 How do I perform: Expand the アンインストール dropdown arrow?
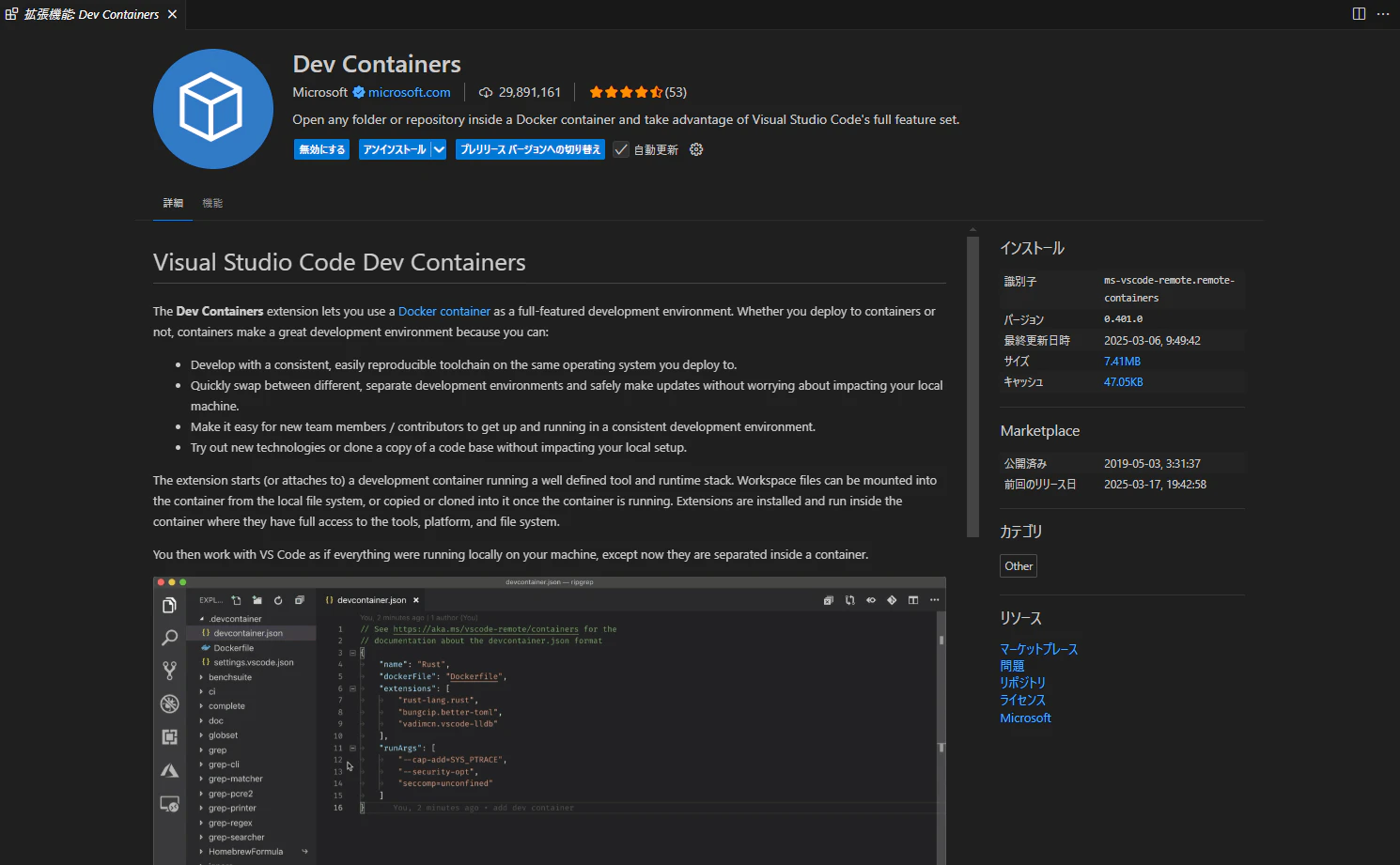pyautogui.click(x=439, y=149)
